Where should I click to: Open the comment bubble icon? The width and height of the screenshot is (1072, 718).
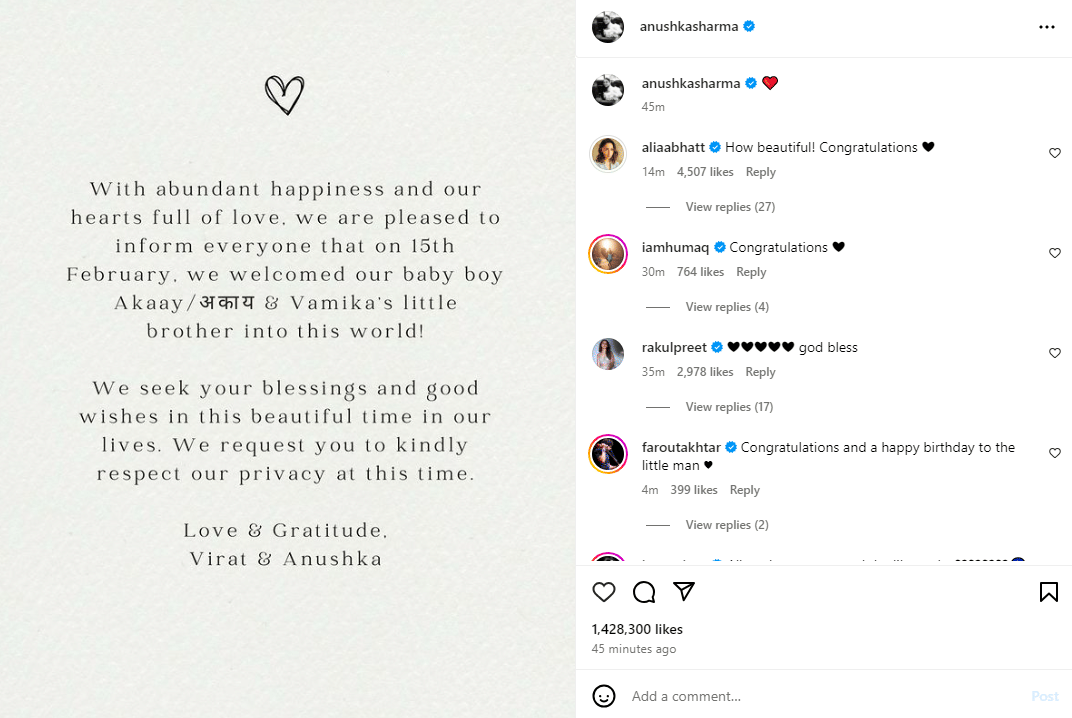click(x=644, y=592)
